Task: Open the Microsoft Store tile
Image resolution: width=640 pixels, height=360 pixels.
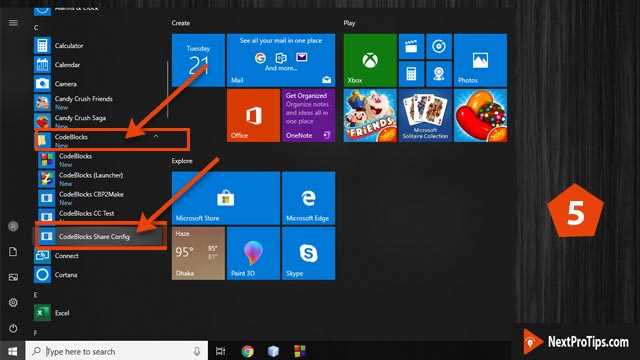Action: tap(226, 198)
